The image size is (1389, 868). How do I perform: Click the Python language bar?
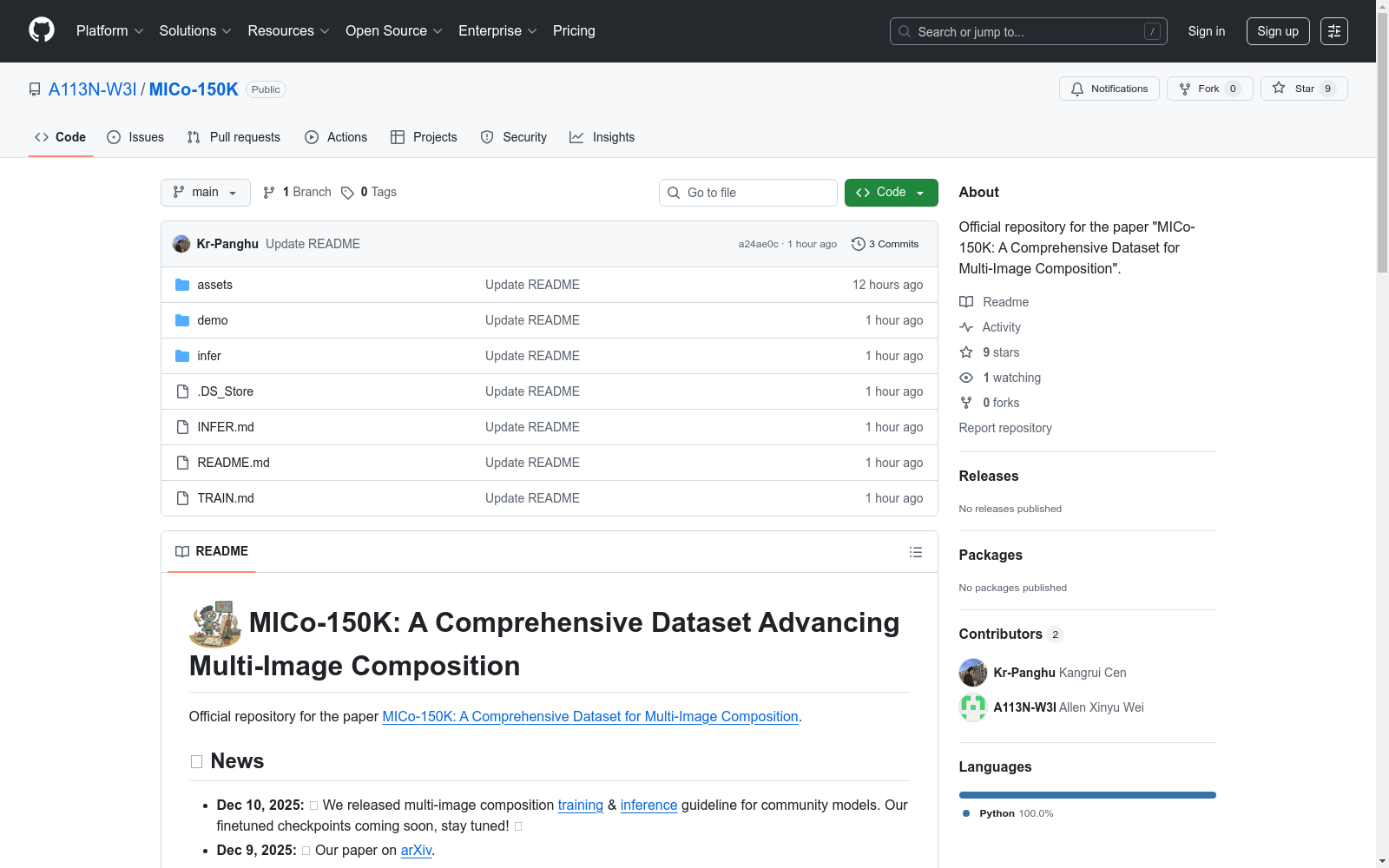click(1088, 795)
